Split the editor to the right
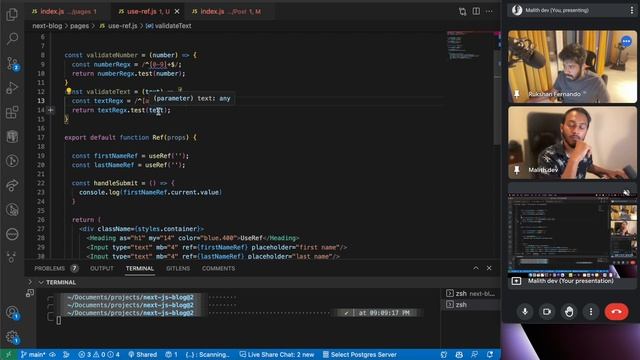The width and height of the screenshot is (640, 360). (x=476, y=11)
